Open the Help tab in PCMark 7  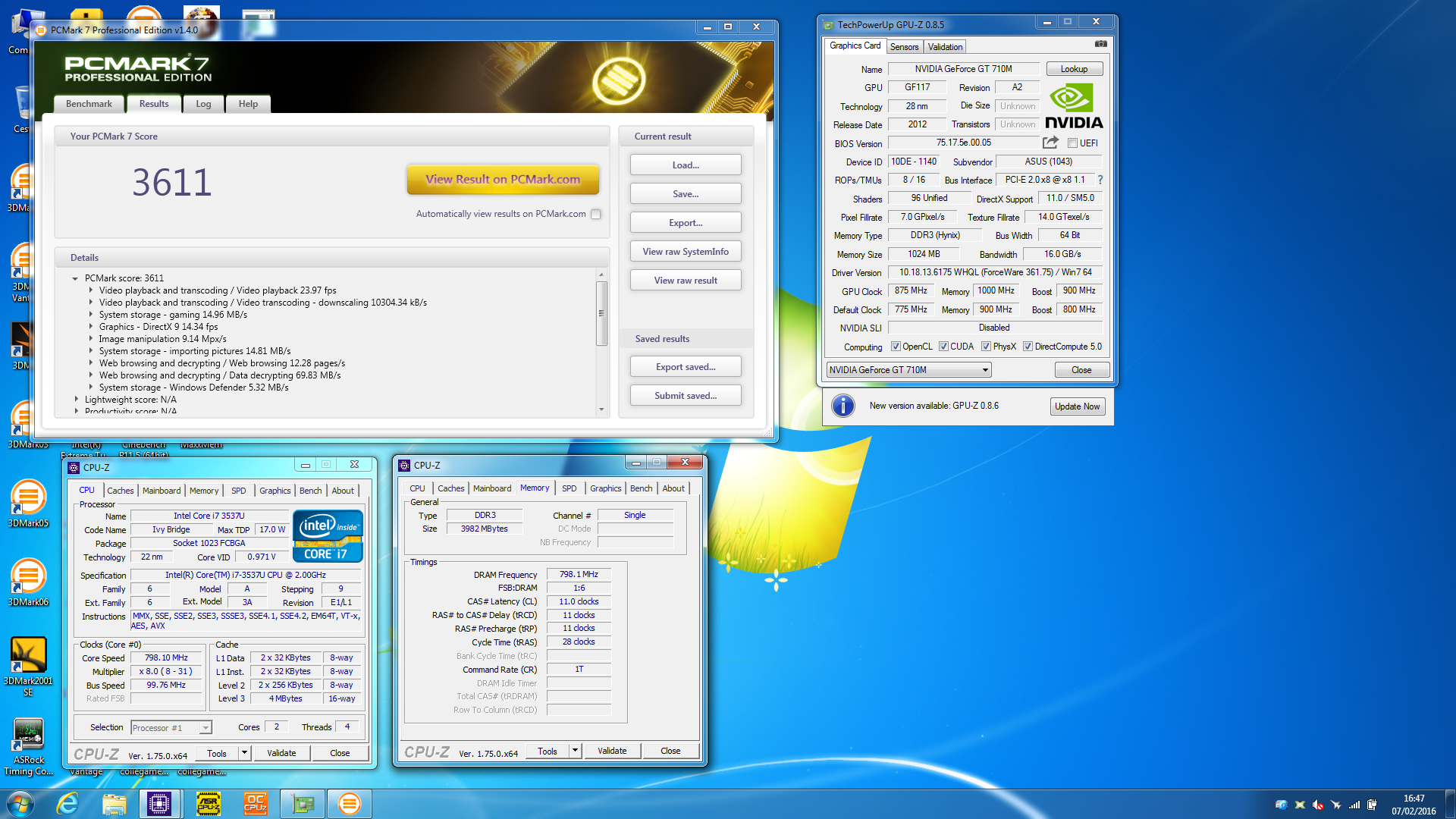248,104
